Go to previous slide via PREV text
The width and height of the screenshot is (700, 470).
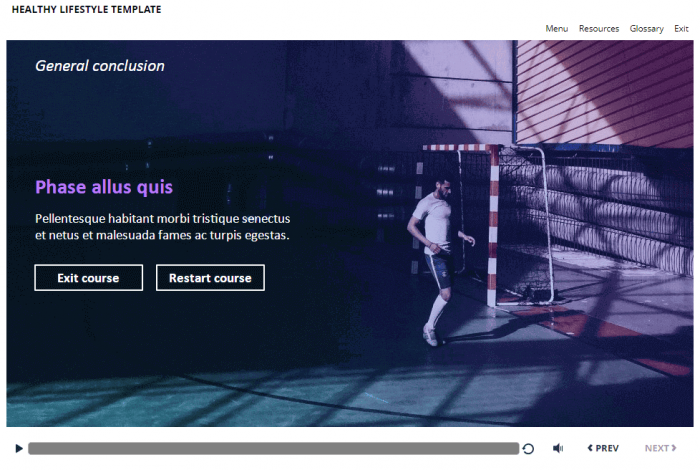[607, 449]
